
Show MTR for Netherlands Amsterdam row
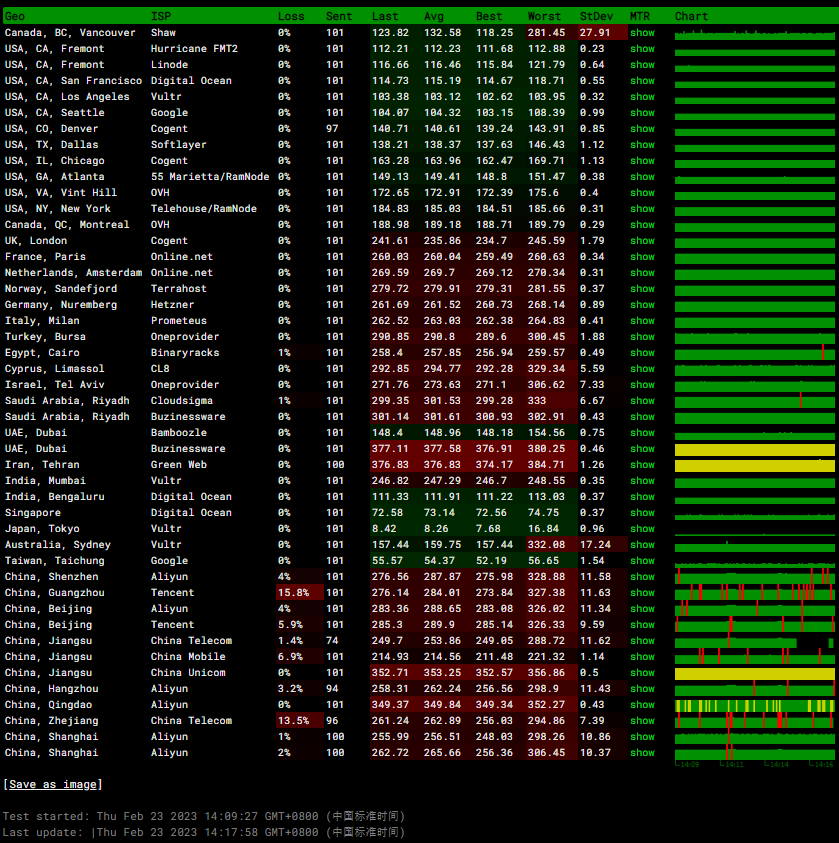pos(642,273)
